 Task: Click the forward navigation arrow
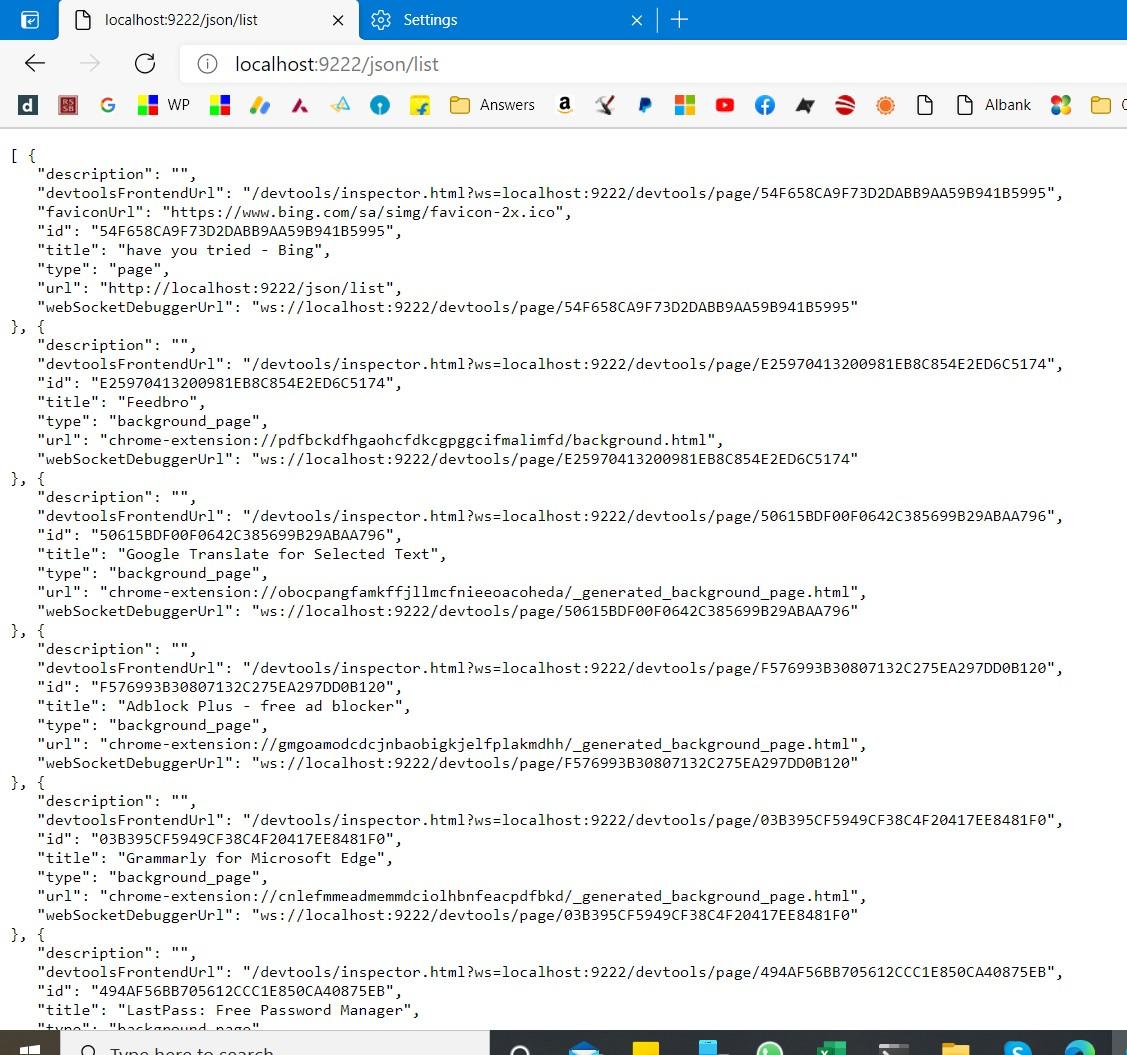(90, 63)
